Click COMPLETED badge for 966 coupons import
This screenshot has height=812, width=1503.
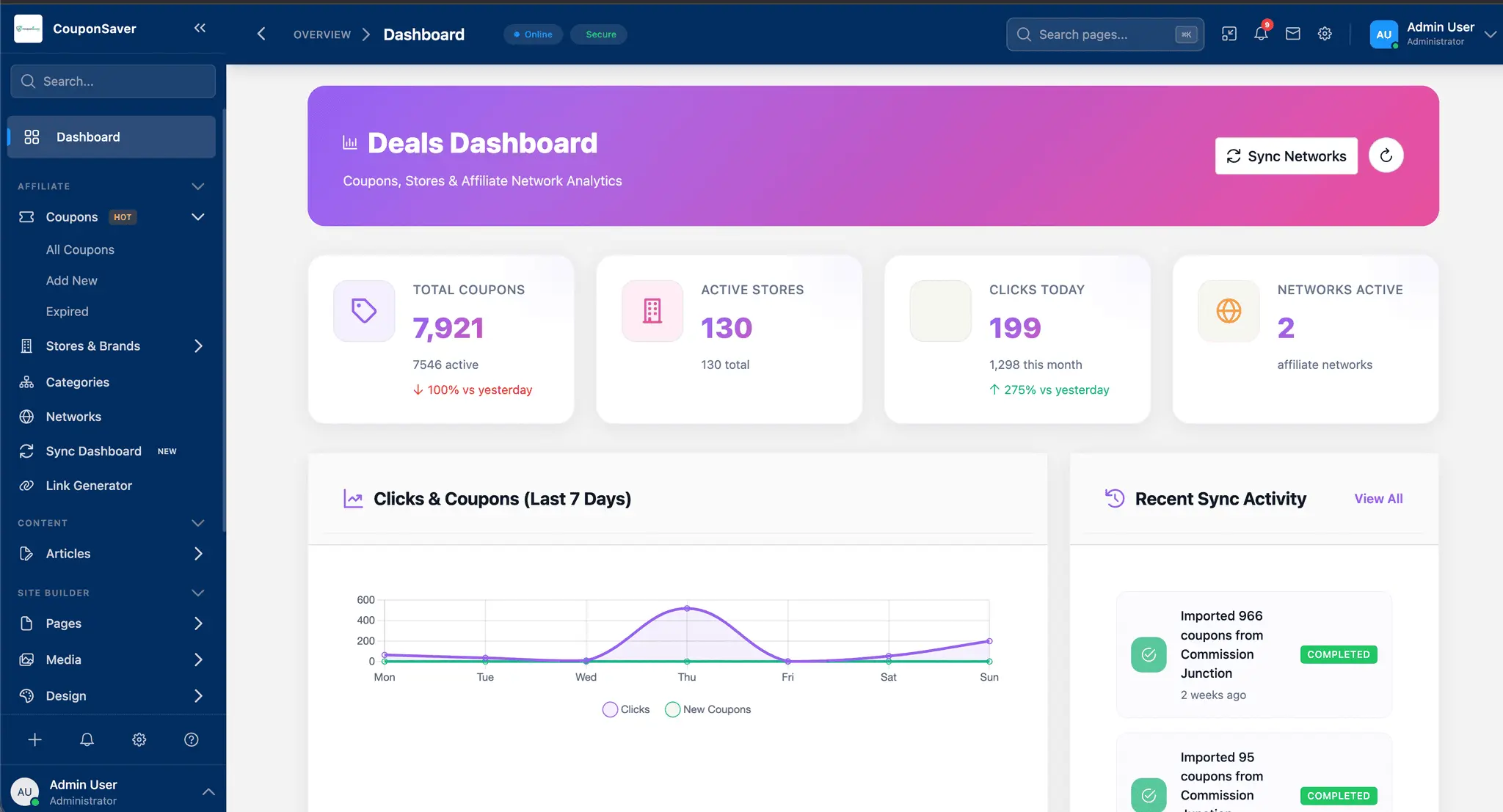point(1338,654)
